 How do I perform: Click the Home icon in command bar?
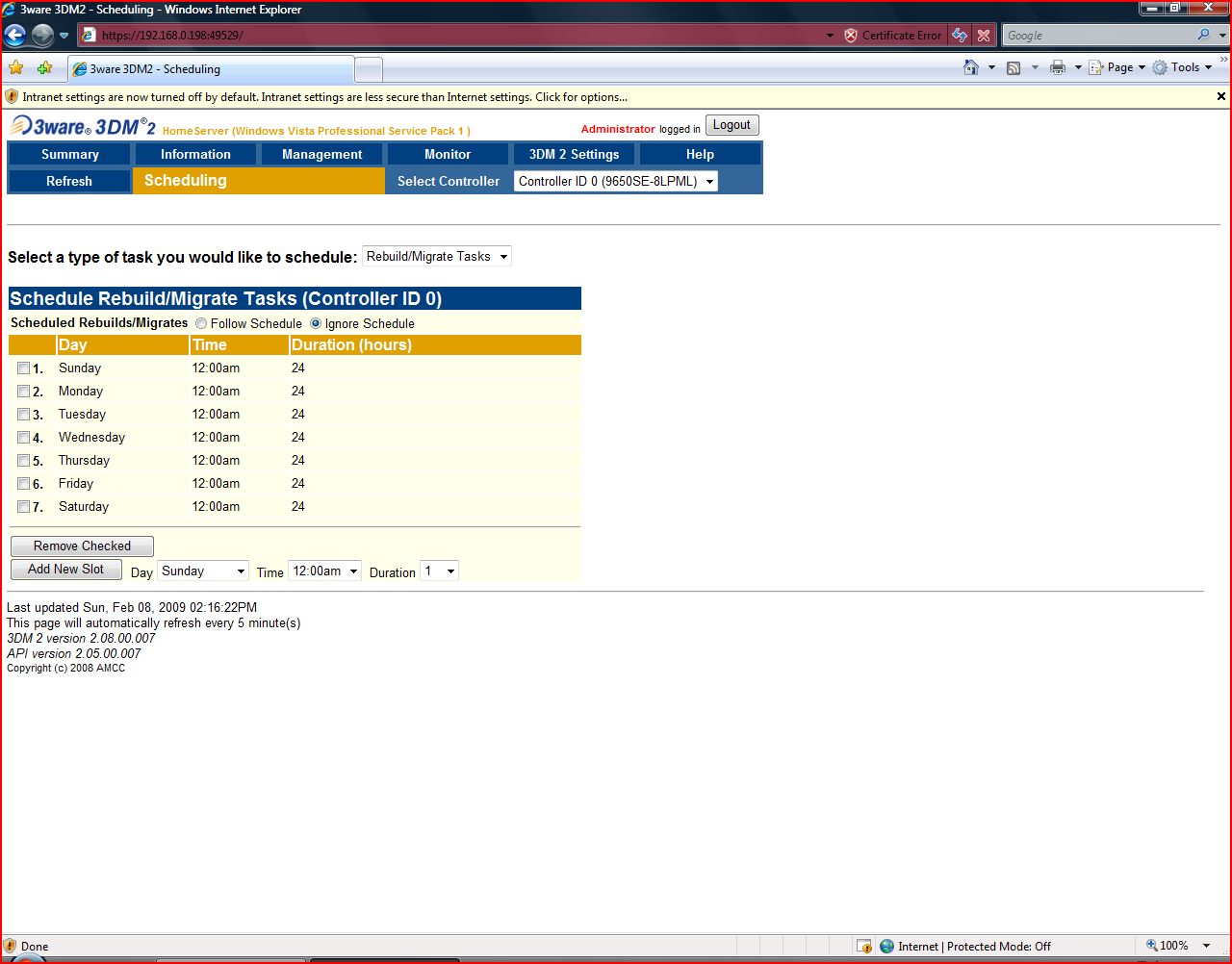tap(971, 67)
